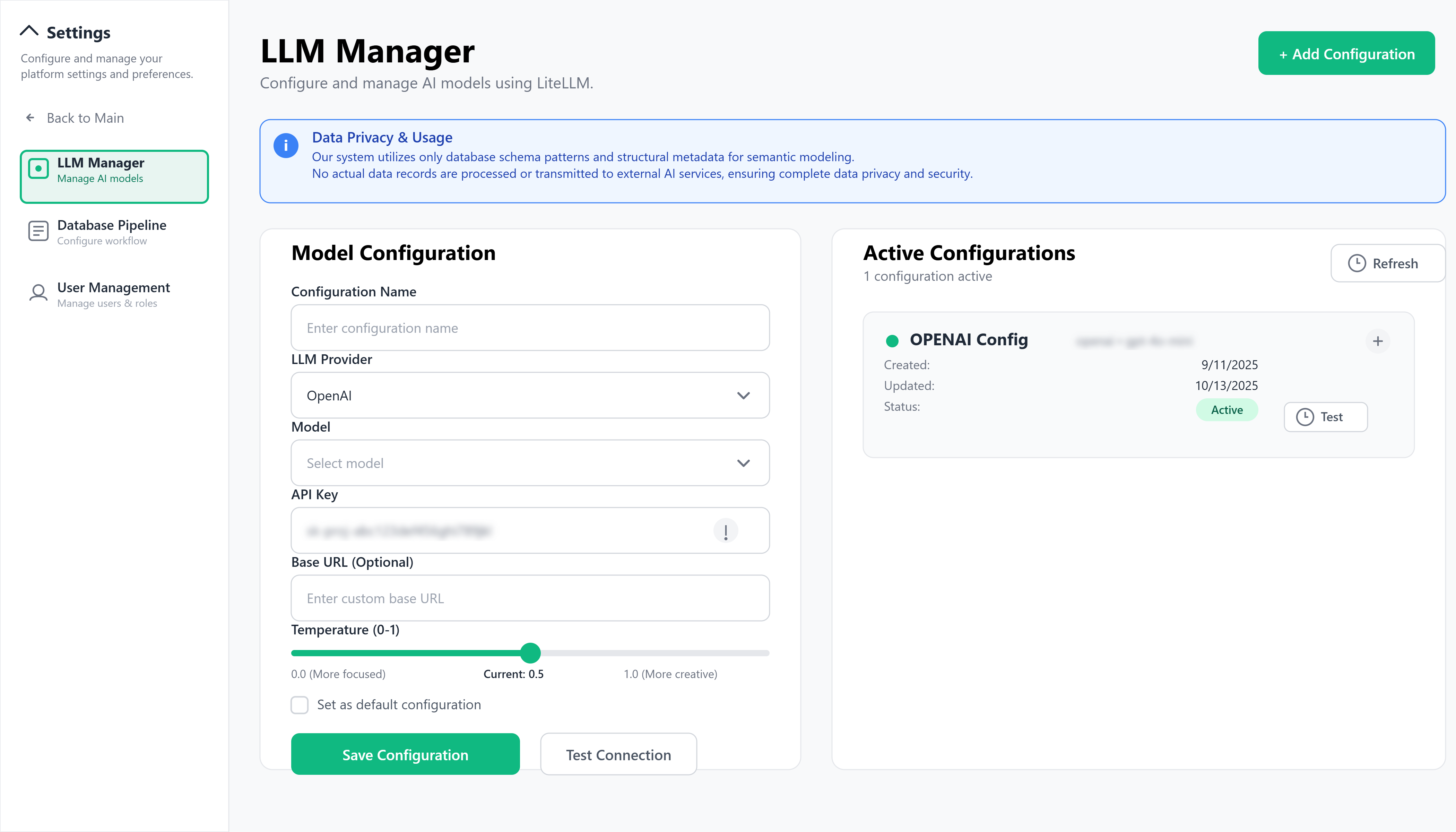Screen dimensions: 1456x832
Task: Click the Test Connection button
Action: [x=618, y=754]
